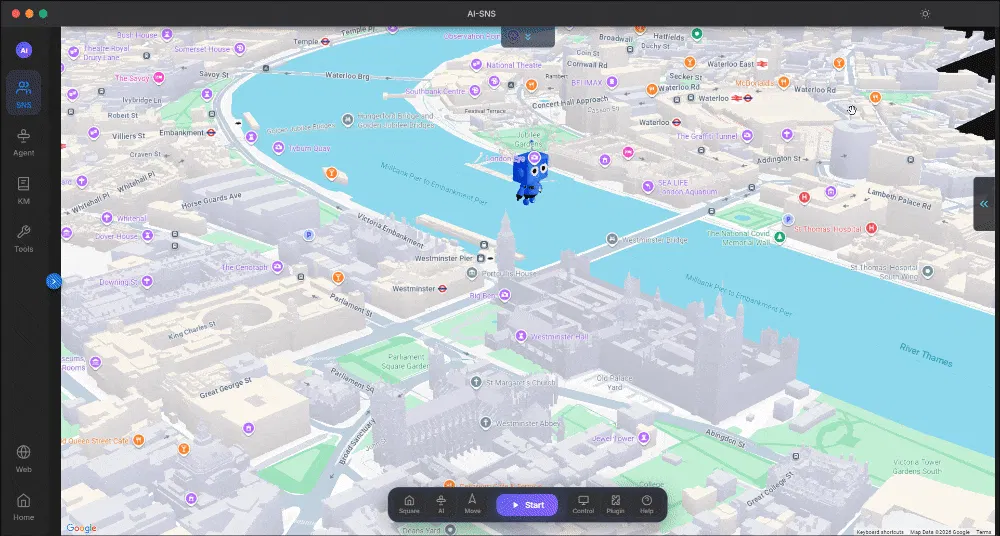Viewport: 1000px width, 536px height.
Task: Click the Temple underground station symbol
Action: (325, 41)
